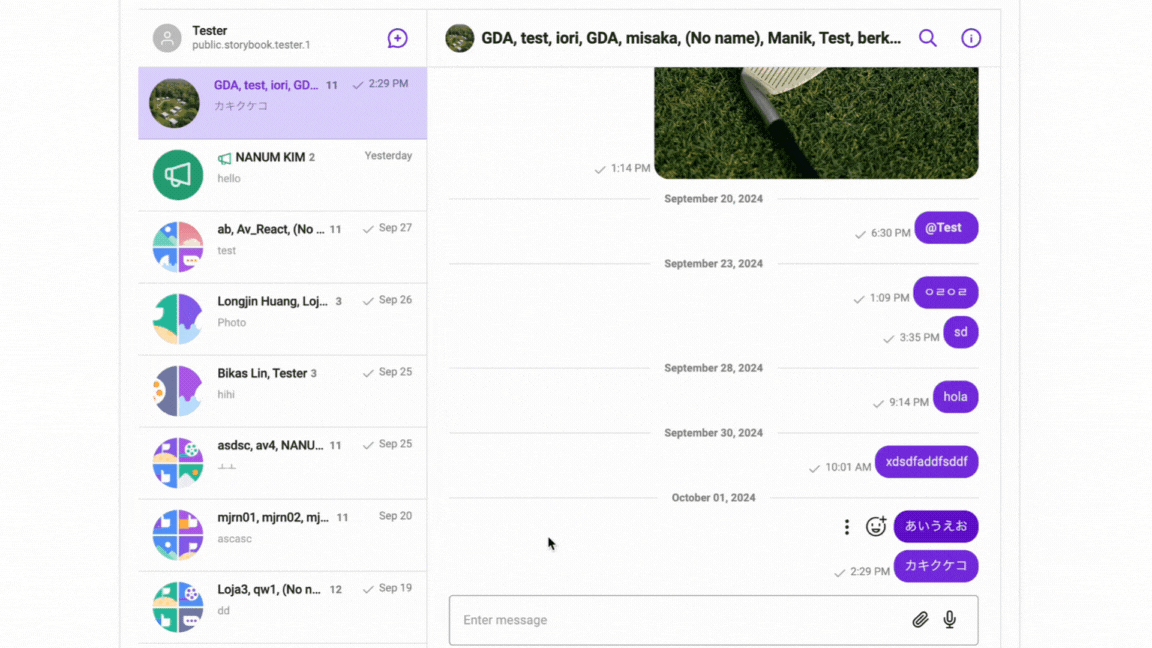Open the mjrn01, mjrn02 channel

point(282,535)
